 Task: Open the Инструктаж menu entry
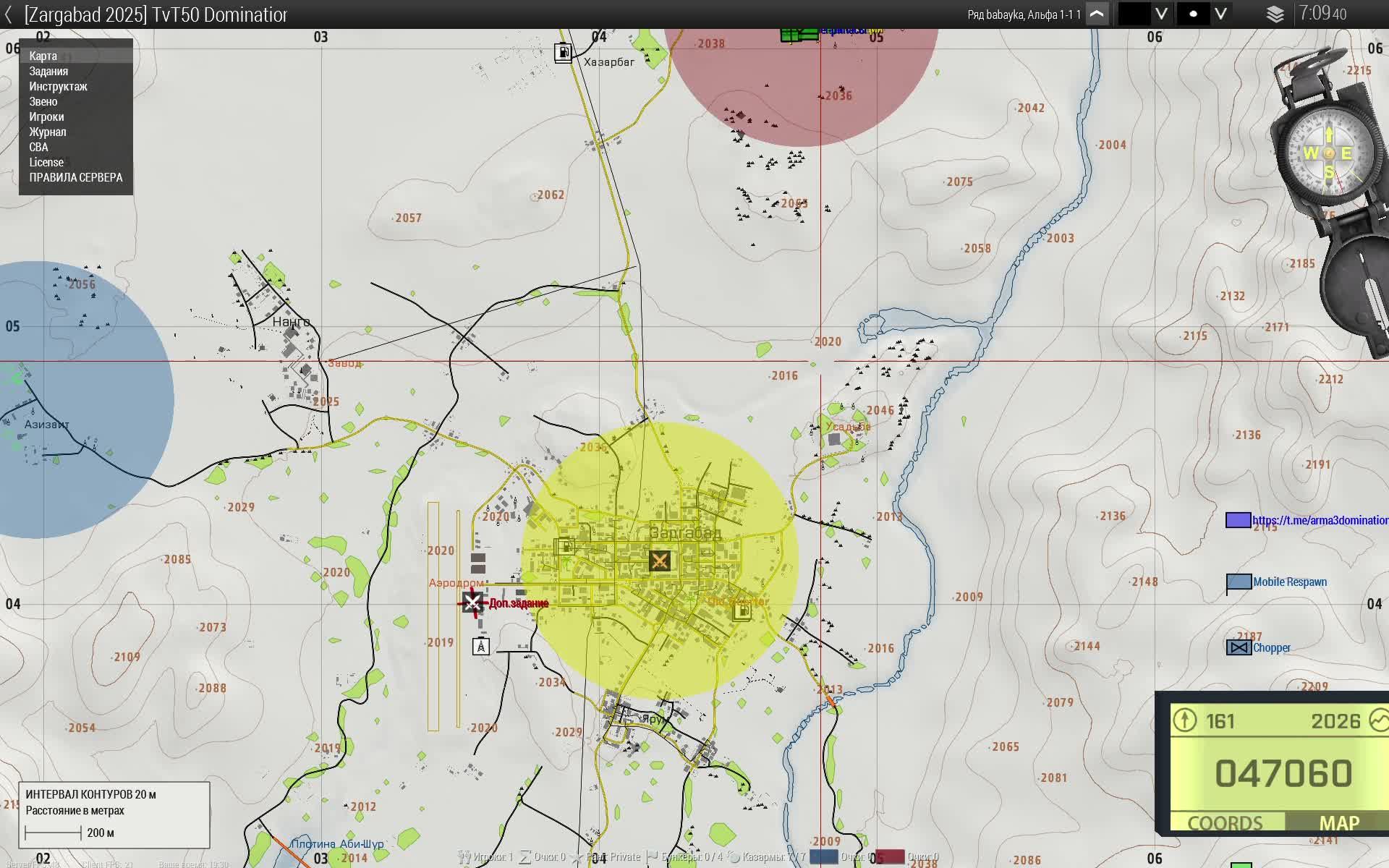coord(58,86)
